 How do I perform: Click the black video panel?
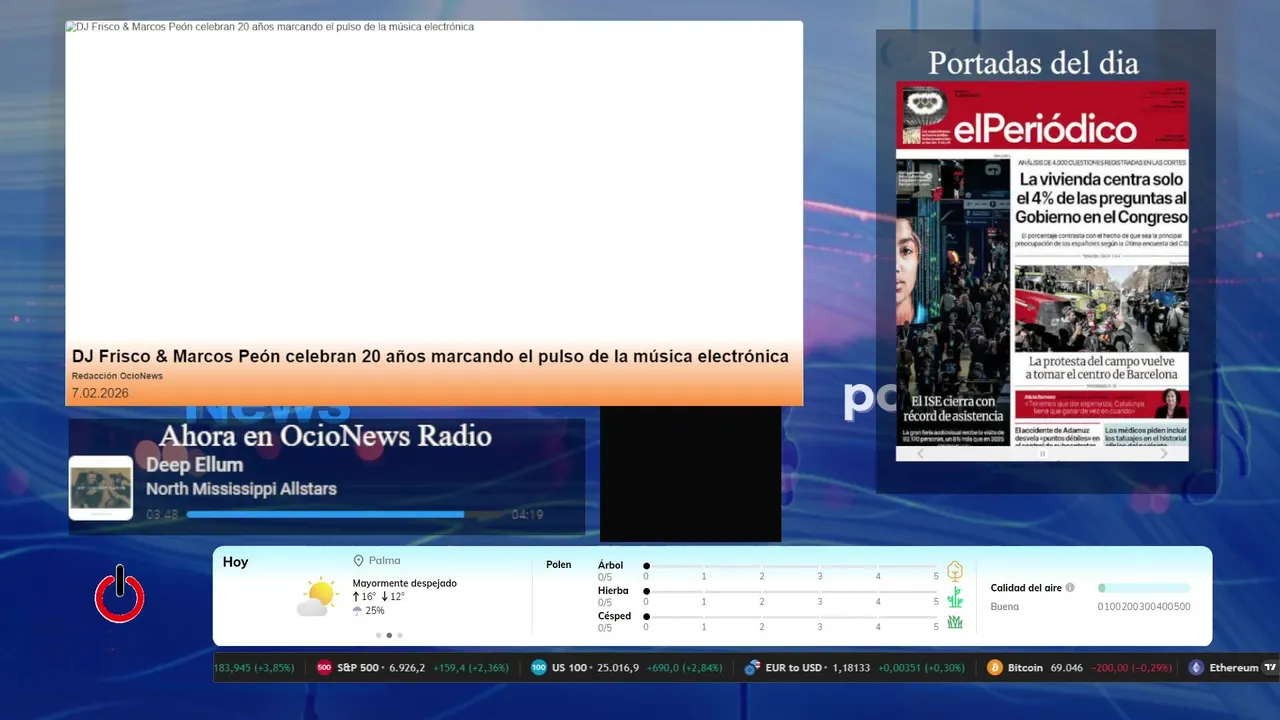pyautogui.click(x=690, y=474)
